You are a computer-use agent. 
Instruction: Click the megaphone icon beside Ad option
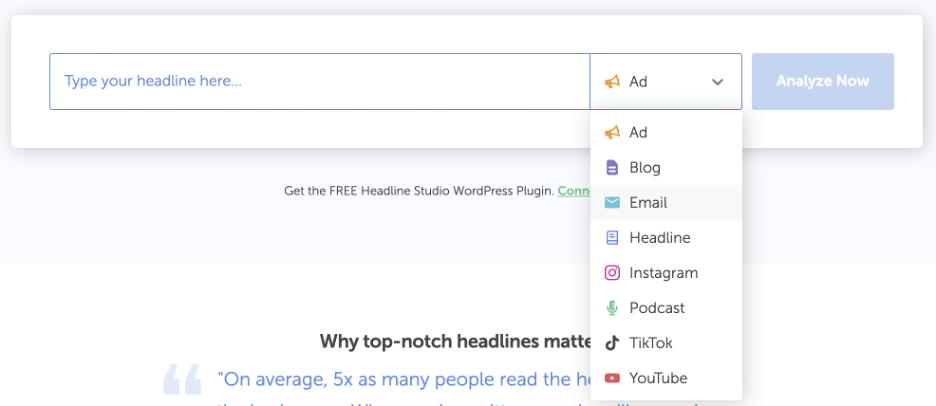point(612,133)
